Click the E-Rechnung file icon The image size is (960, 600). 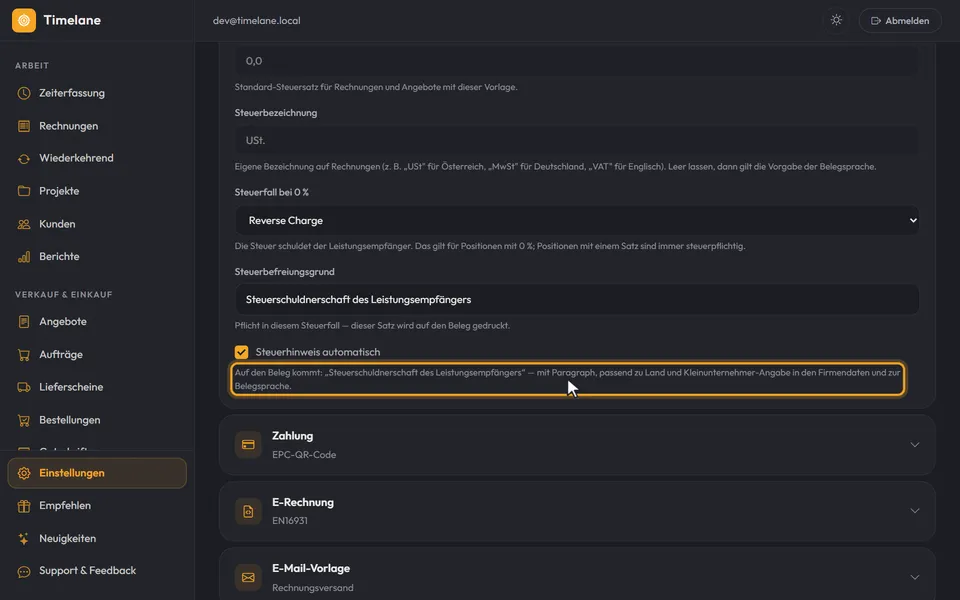pyautogui.click(x=248, y=511)
